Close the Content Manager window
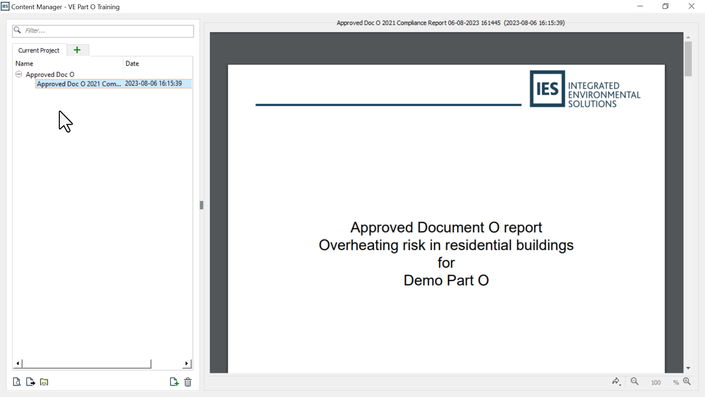Viewport: 705px width, 397px height. (x=692, y=6)
